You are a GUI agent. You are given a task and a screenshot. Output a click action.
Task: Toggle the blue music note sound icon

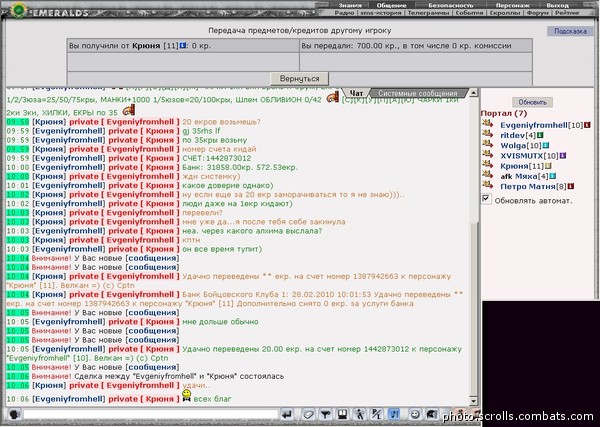(x=394, y=414)
